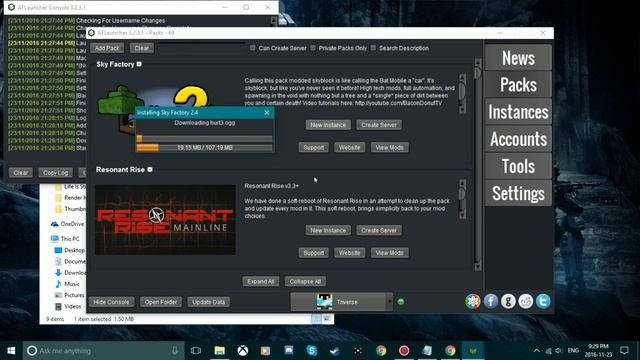Image resolution: width=640 pixels, height=360 pixels.
Task: Open the colorful Nodecraft social icon
Action: pyautogui.click(x=473, y=302)
